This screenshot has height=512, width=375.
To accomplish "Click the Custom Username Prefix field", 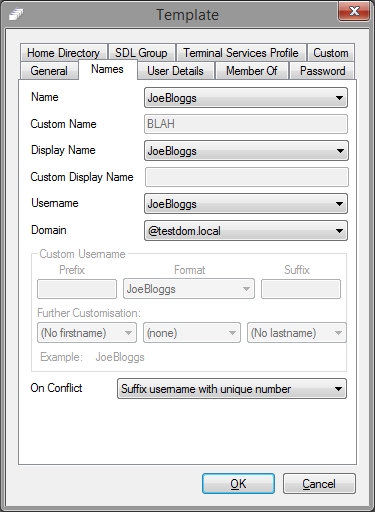I will (77, 289).
